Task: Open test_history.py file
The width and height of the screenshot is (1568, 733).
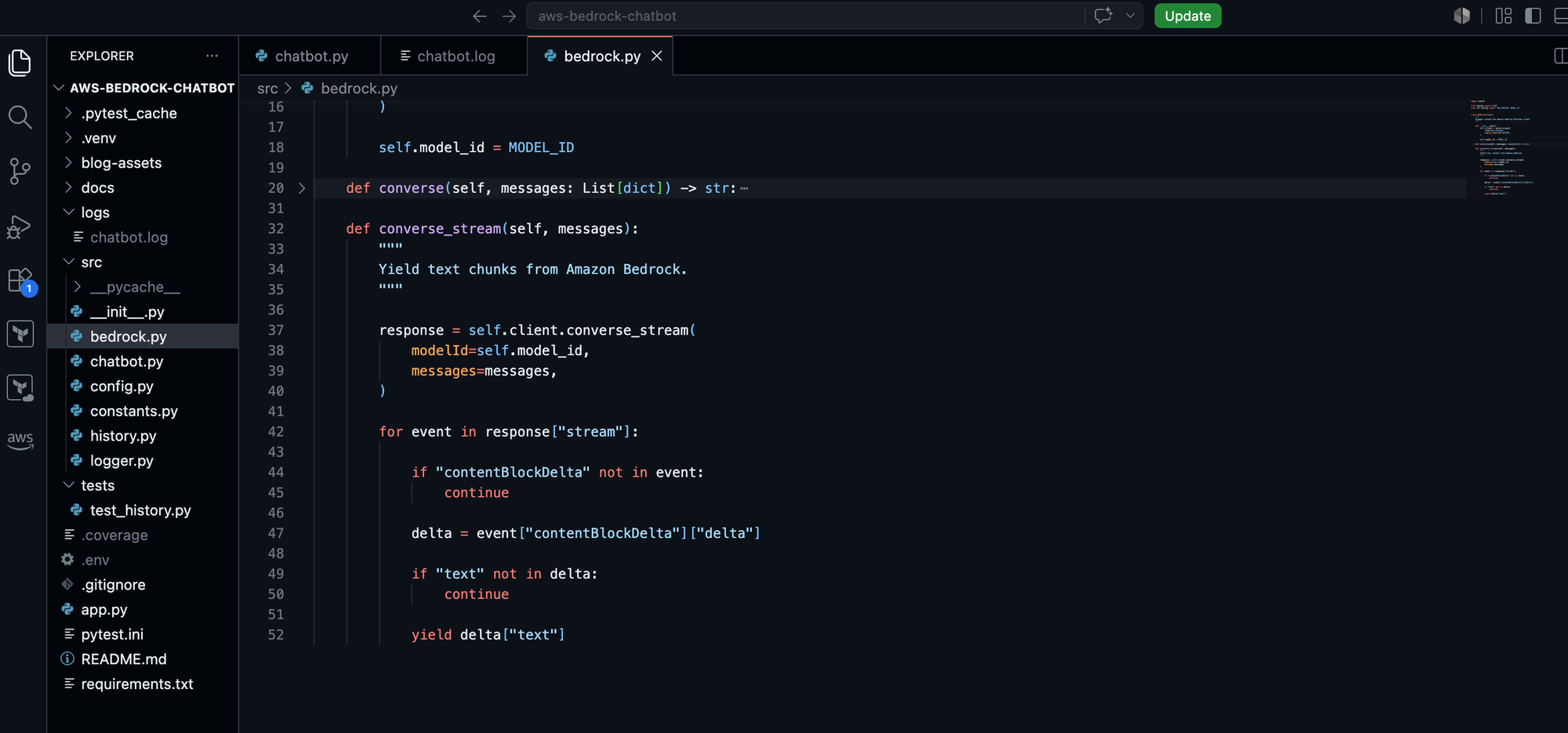Action: [x=143, y=510]
